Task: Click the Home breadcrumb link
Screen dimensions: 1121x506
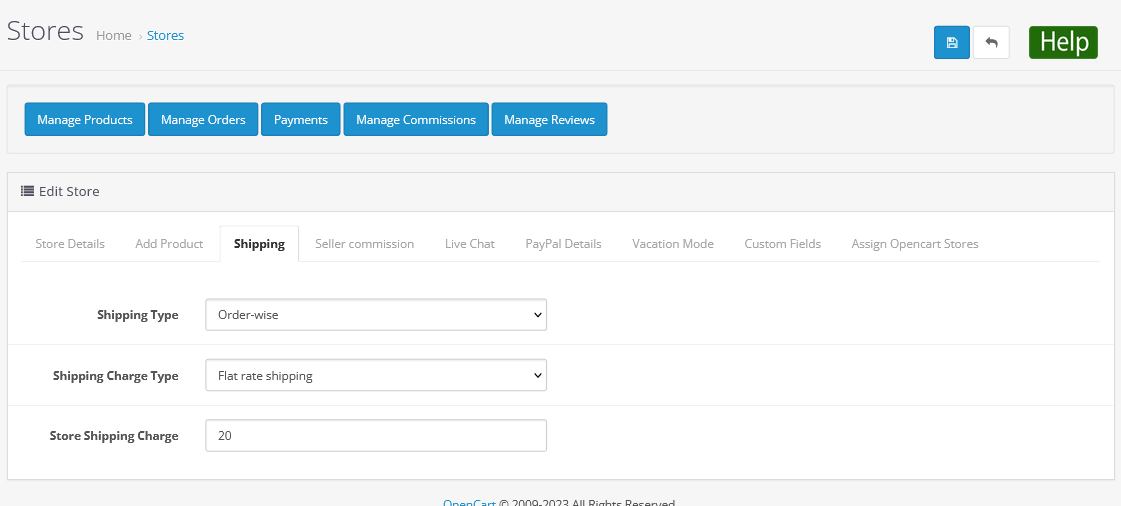Action: 114,36
